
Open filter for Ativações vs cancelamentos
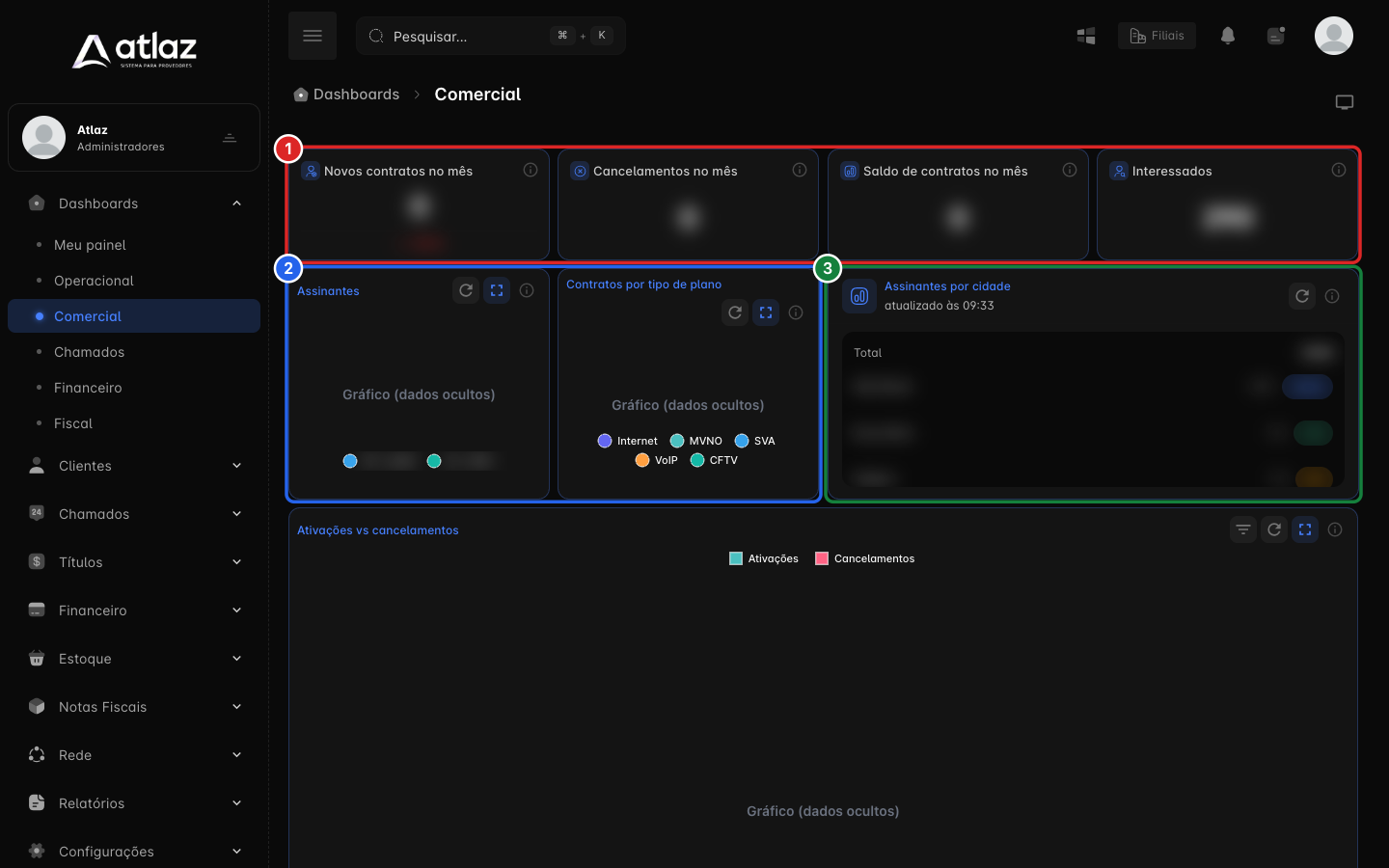tap(1243, 529)
